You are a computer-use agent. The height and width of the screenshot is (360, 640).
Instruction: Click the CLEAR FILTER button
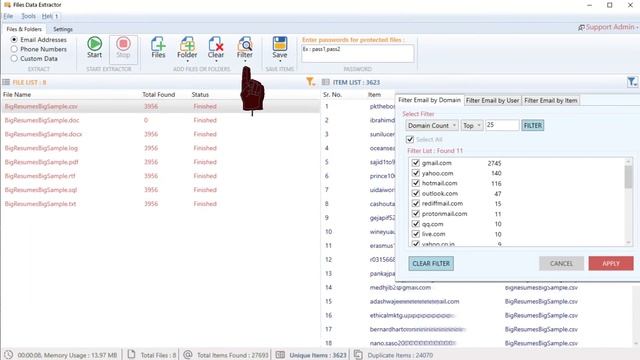(x=431, y=263)
